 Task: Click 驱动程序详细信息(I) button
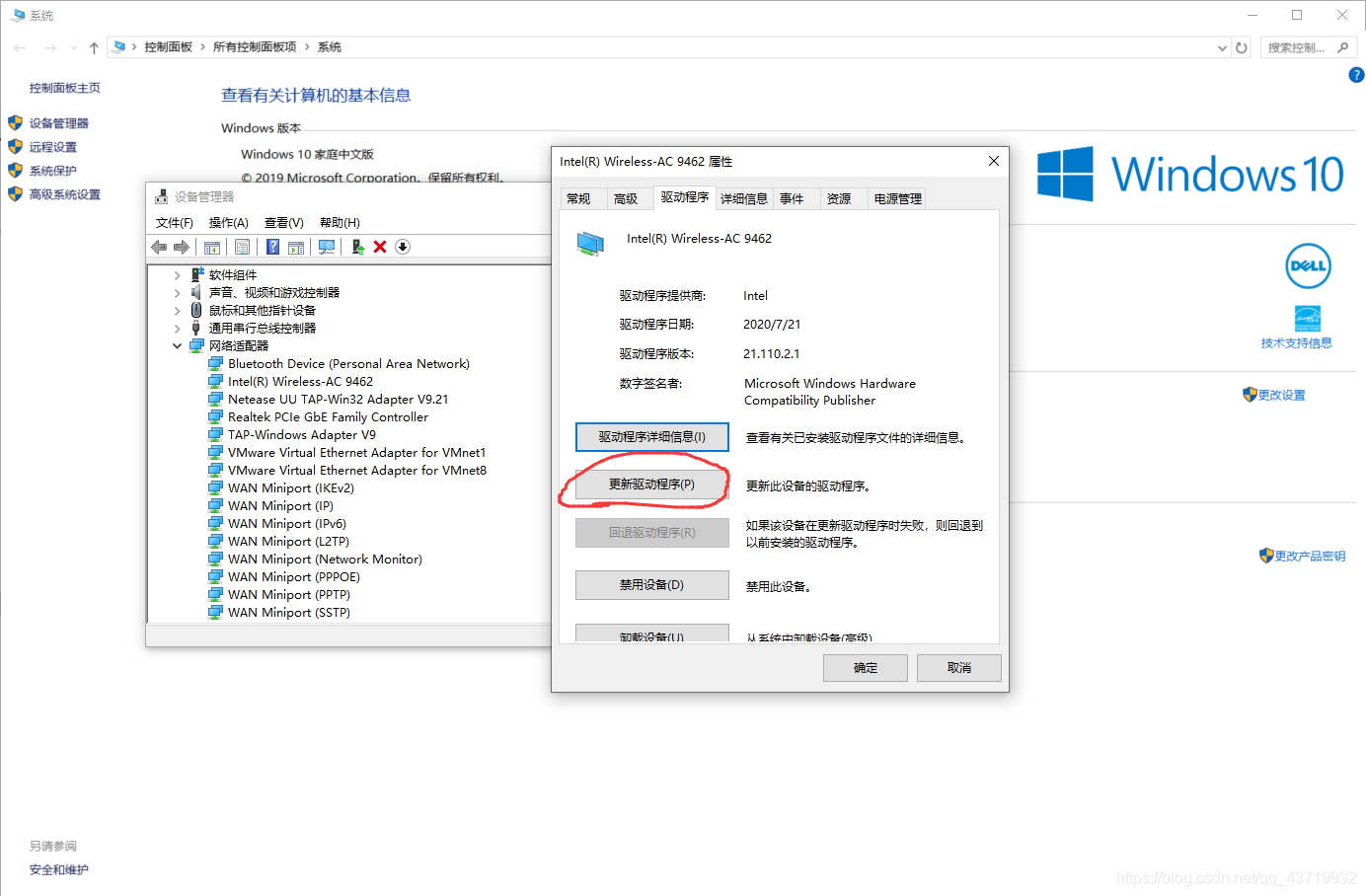[x=652, y=437]
